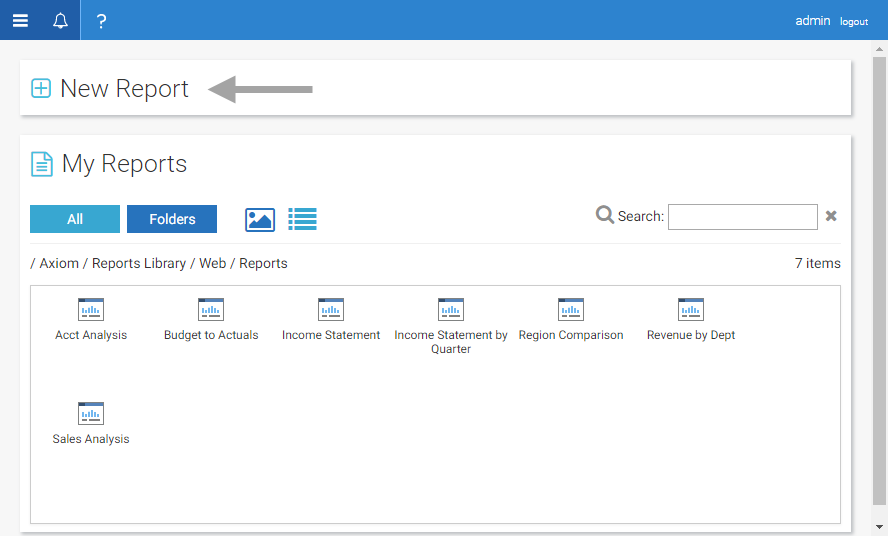The height and width of the screenshot is (536, 888).
Task: Click the page vertical scrollbar
Action: [x=879, y=280]
